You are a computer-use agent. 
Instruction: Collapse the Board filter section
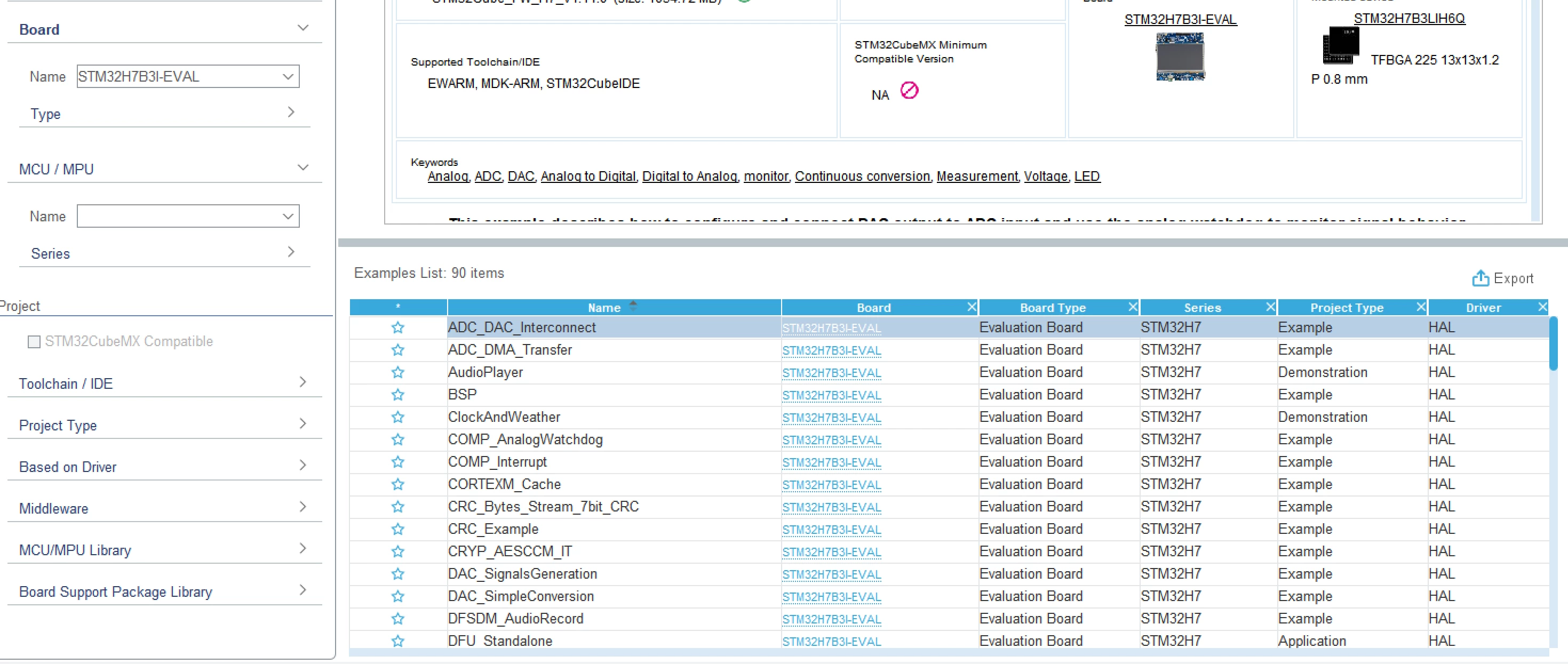[303, 29]
